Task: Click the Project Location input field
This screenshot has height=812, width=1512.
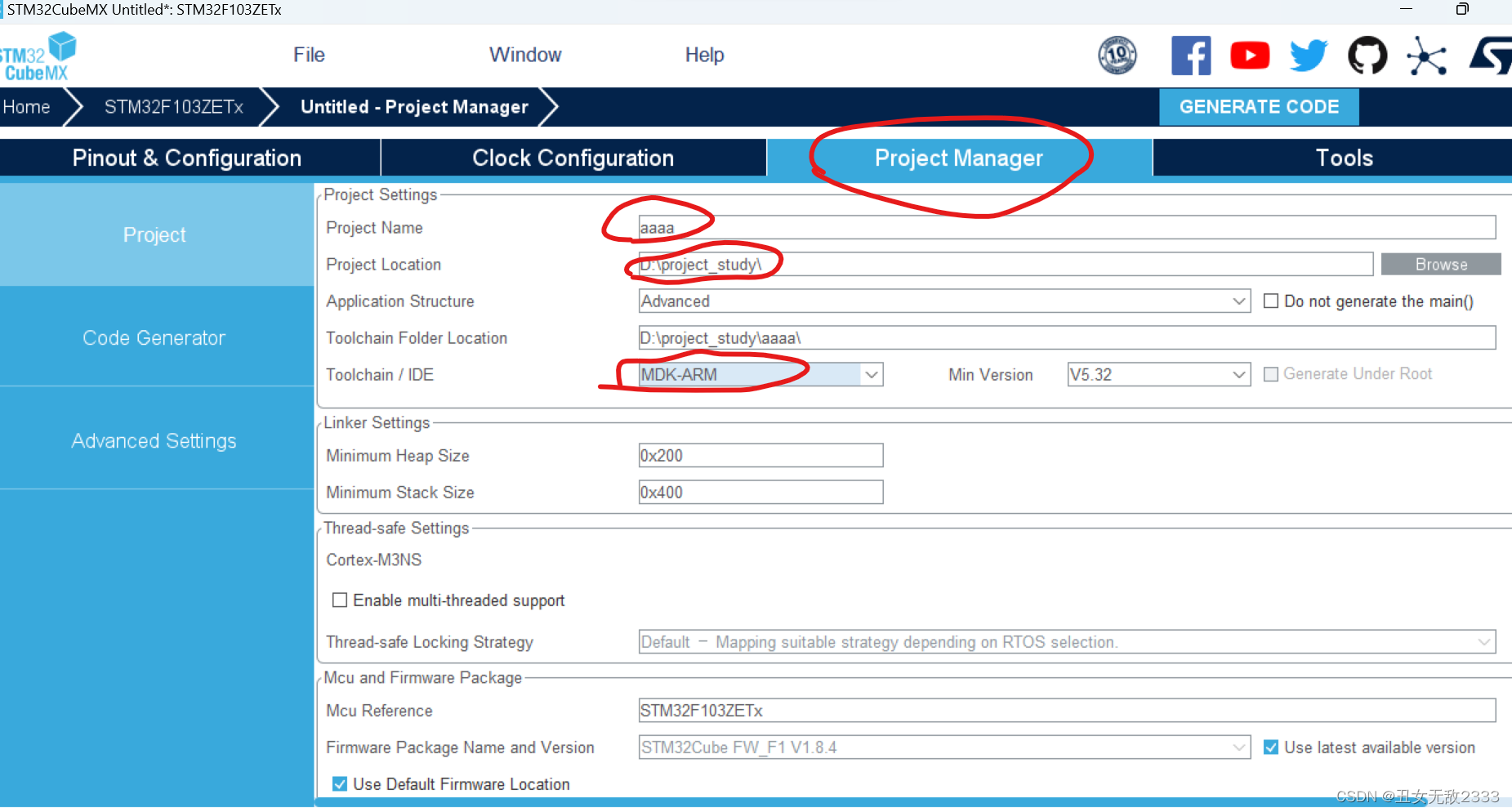Action: click(1006, 264)
